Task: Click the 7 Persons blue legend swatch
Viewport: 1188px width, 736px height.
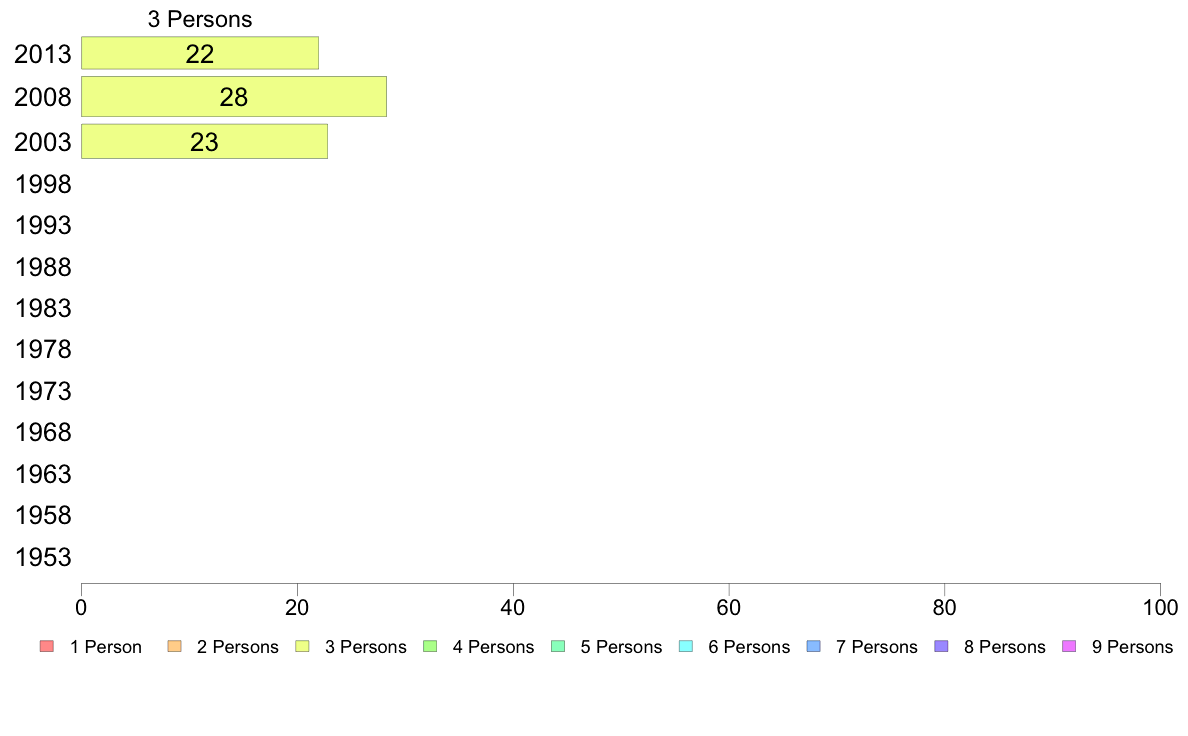Action: coord(814,647)
